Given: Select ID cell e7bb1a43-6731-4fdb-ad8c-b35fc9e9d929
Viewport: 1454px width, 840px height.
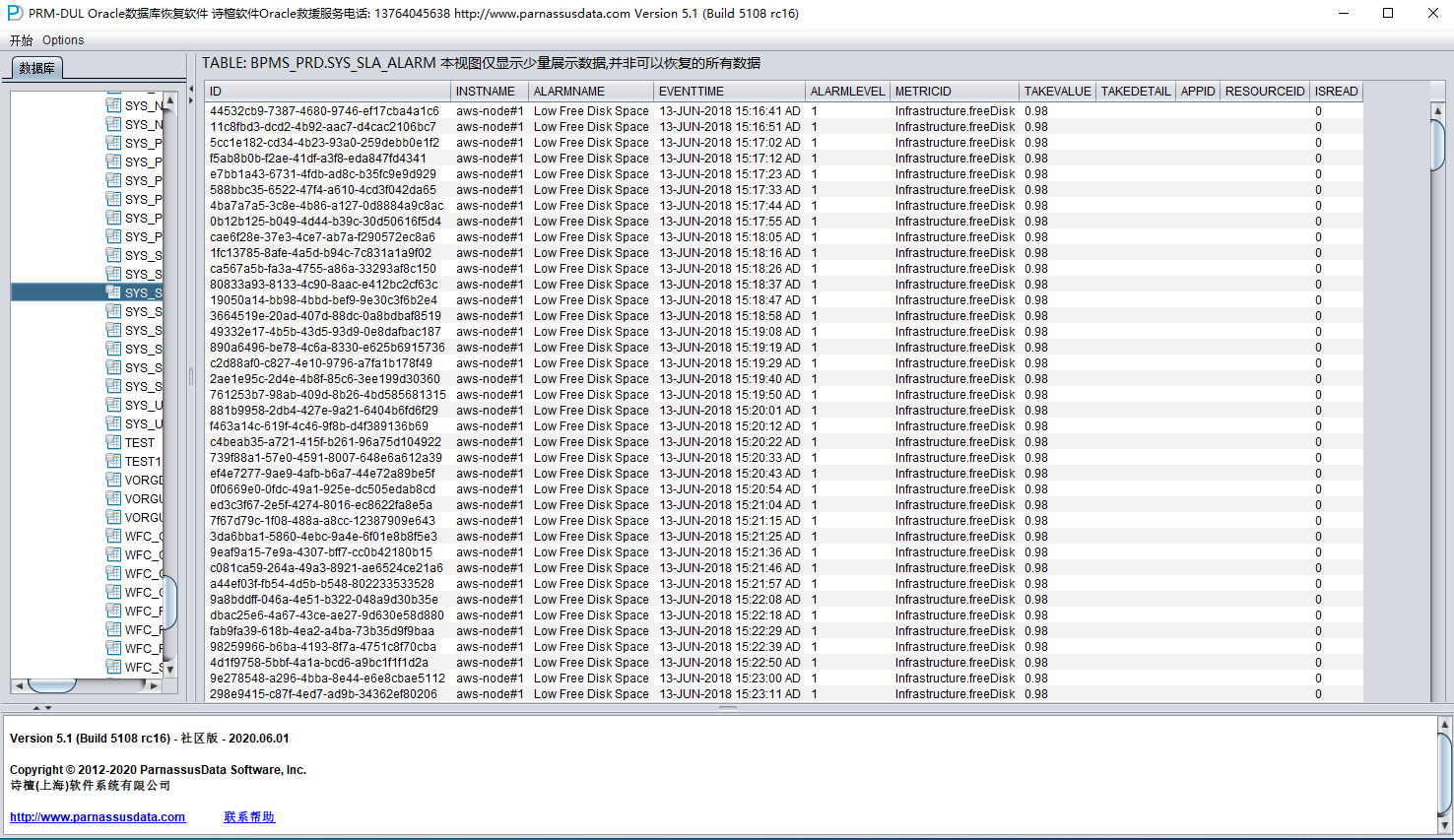Looking at the screenshot, I should pyautogui.click(x=328, y=174).
